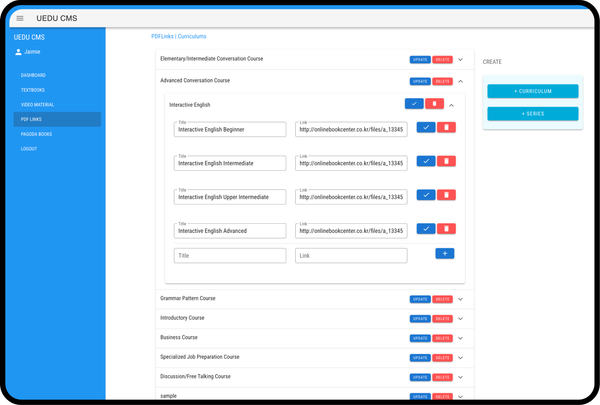Viewport: 600px width, 405px height.
Task: Collapse the Advanced Conversation Course section
Action: [461, 81]
